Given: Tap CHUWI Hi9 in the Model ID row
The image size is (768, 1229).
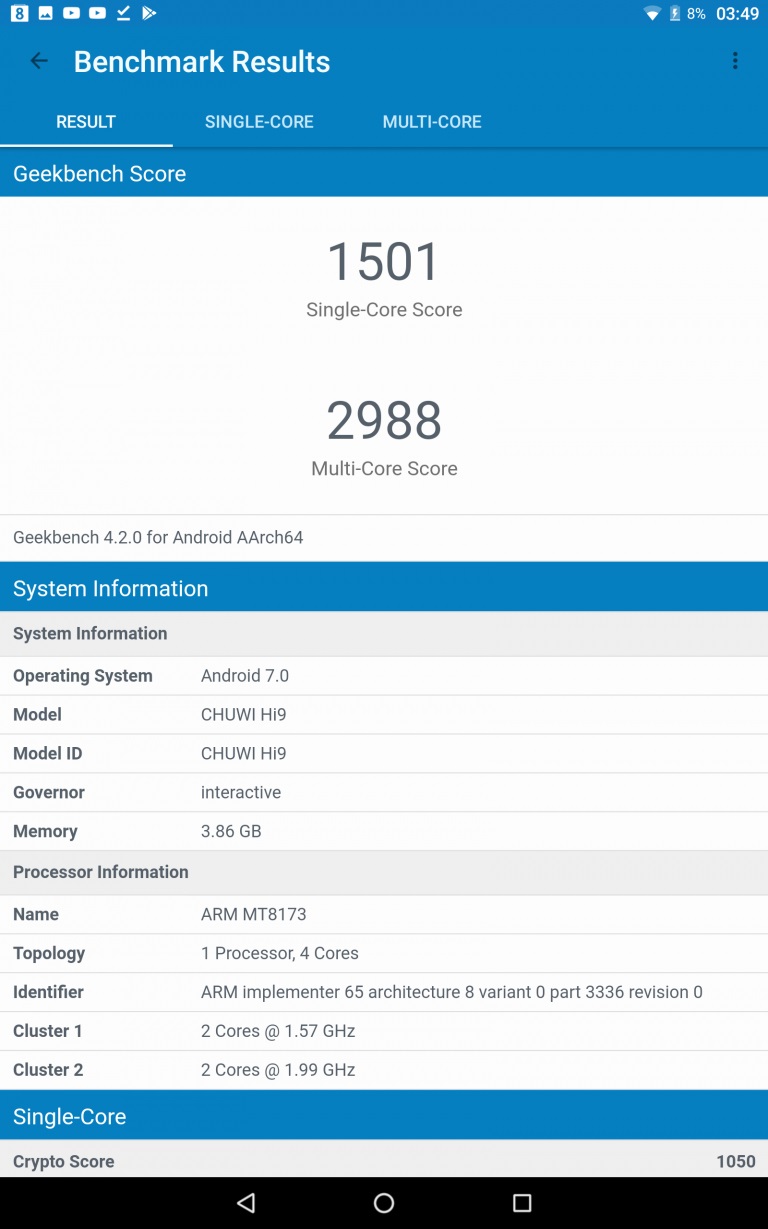Looking at the screenshot, I should point(244,754).
